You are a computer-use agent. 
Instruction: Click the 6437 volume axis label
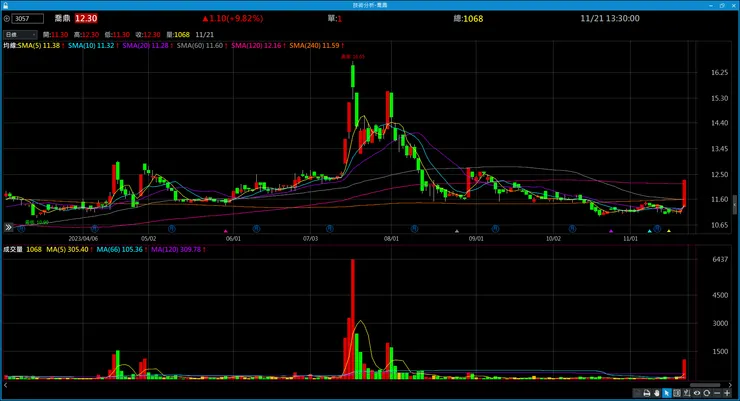click(x=720, y=259)
